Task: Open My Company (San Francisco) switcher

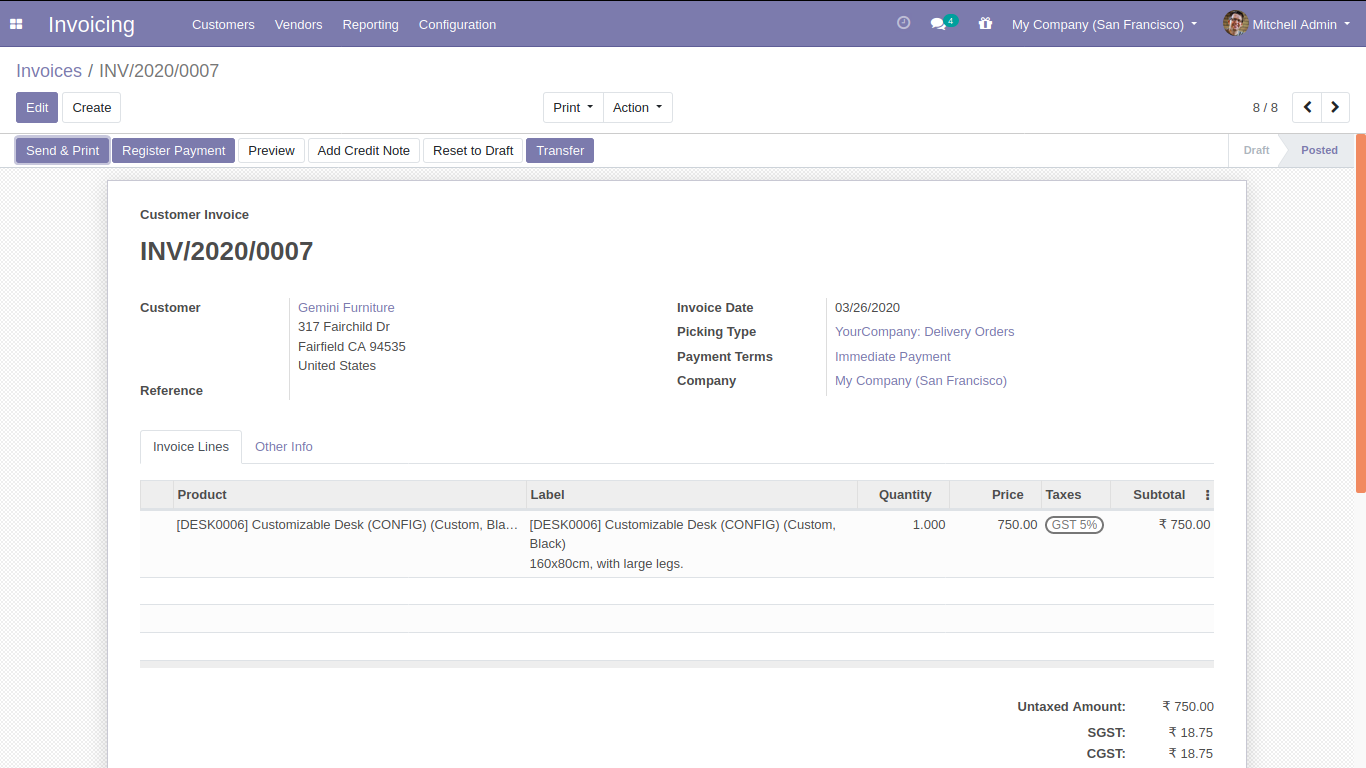Action: pos(1104,24)
